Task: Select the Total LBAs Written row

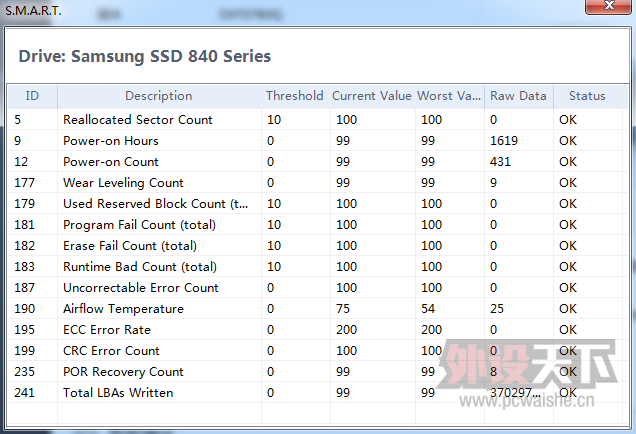Action: coord(315,393)
